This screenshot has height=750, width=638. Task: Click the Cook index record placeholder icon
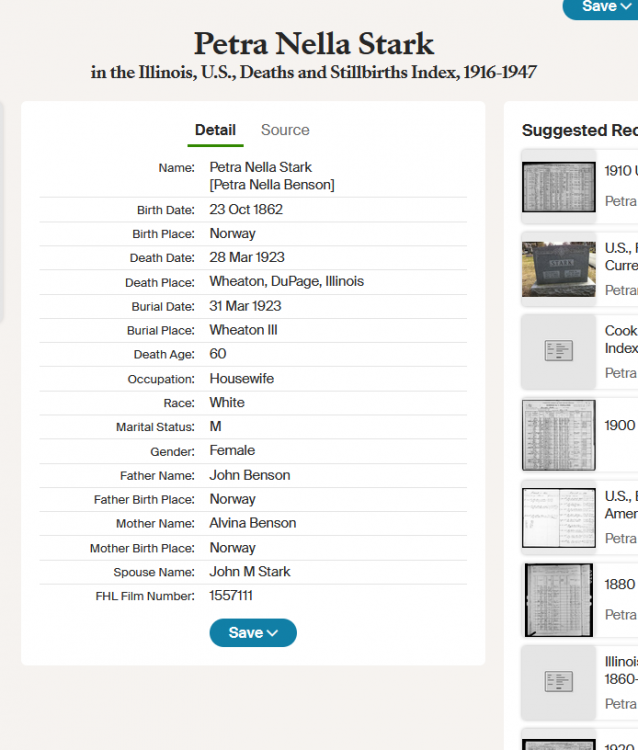559,351
